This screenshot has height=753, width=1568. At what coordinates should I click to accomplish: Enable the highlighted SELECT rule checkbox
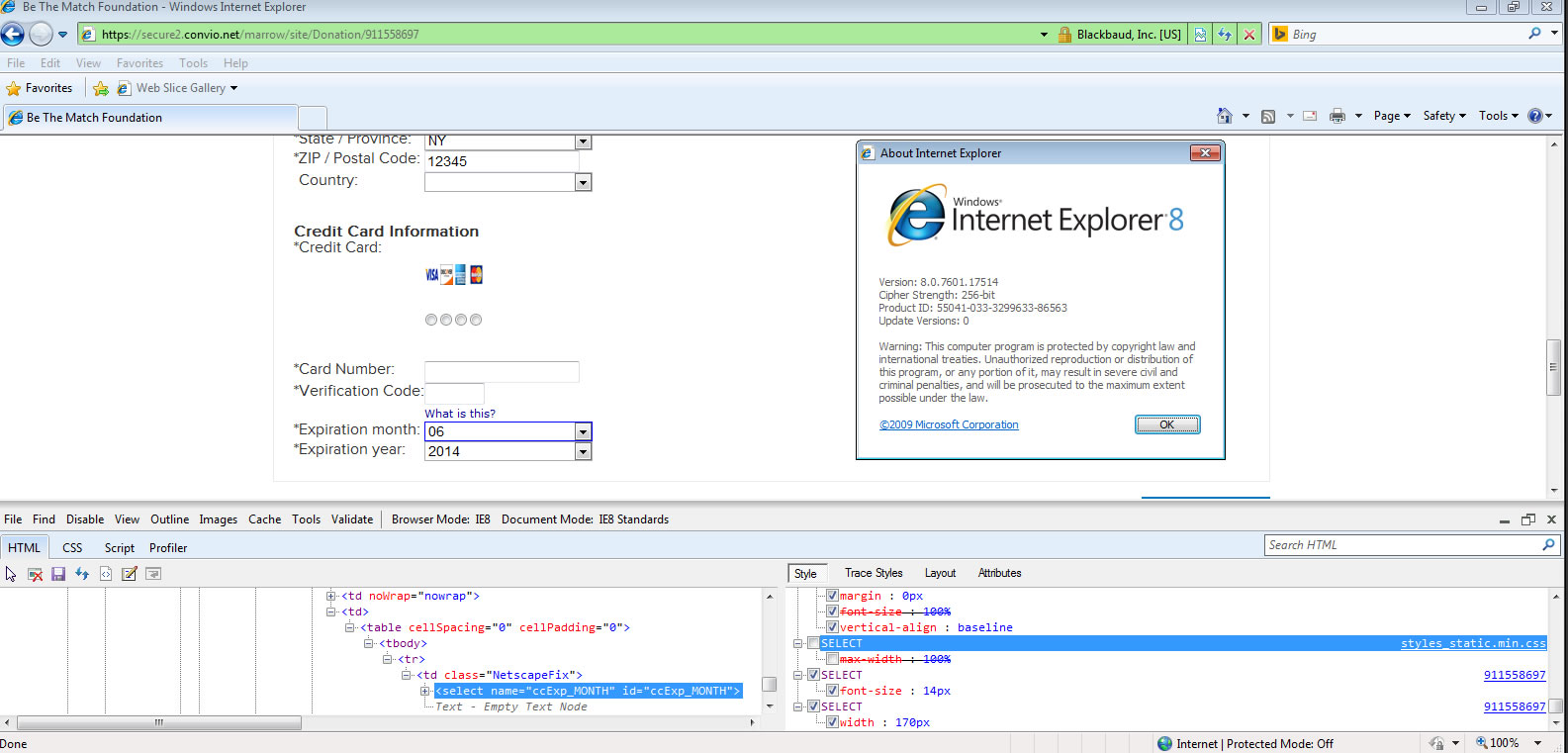[x=813, y=643]
